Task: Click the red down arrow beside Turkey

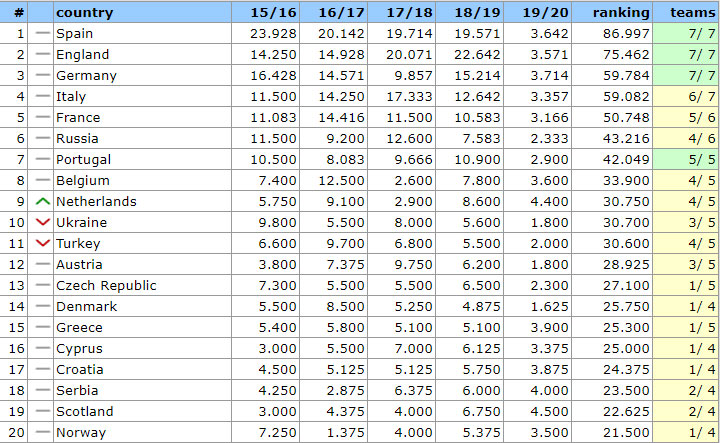Action: point(42,243)
